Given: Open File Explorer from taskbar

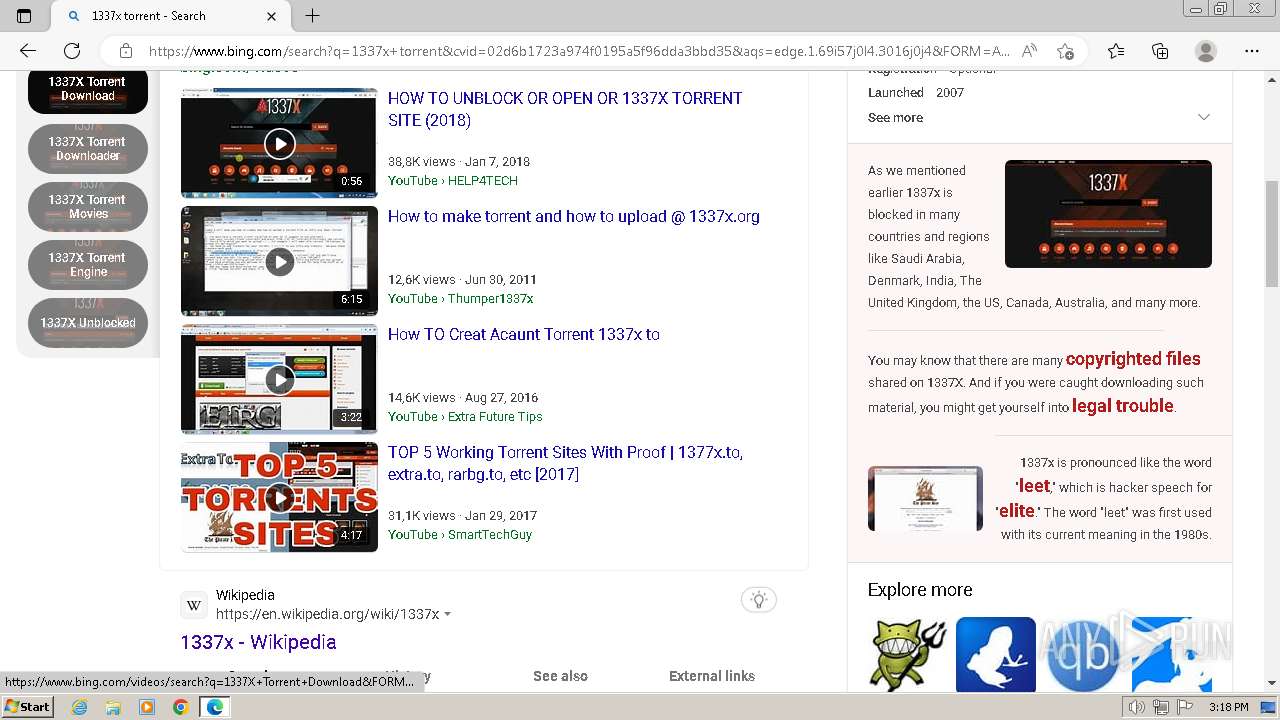Looking at the screenshot, I should [113, 707].
